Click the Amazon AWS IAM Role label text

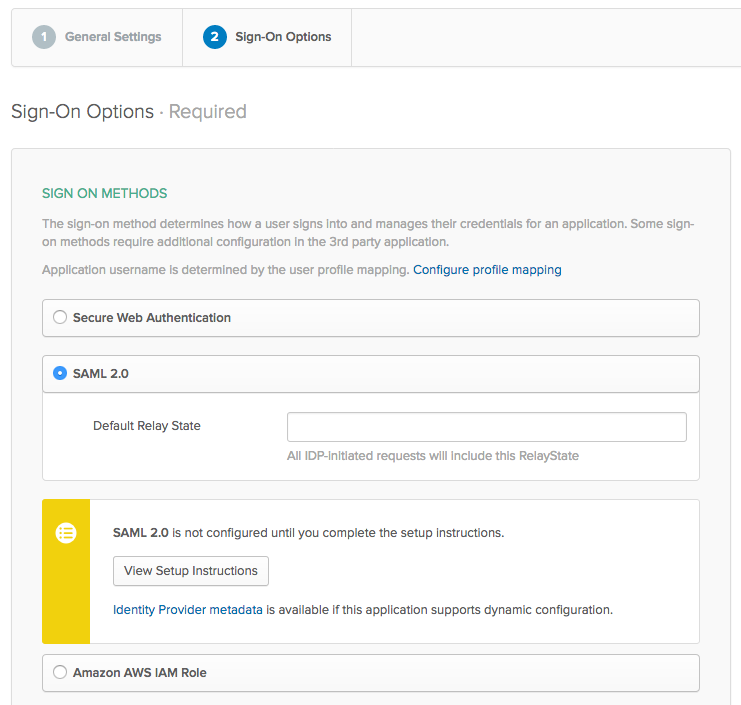[x=139, y=672]
